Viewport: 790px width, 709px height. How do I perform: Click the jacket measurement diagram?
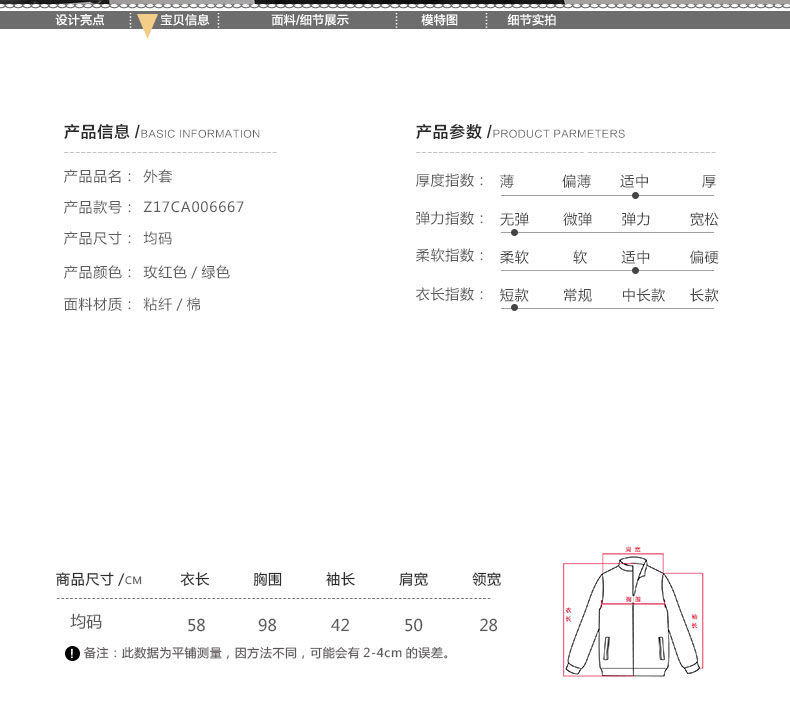click(634, 612)
